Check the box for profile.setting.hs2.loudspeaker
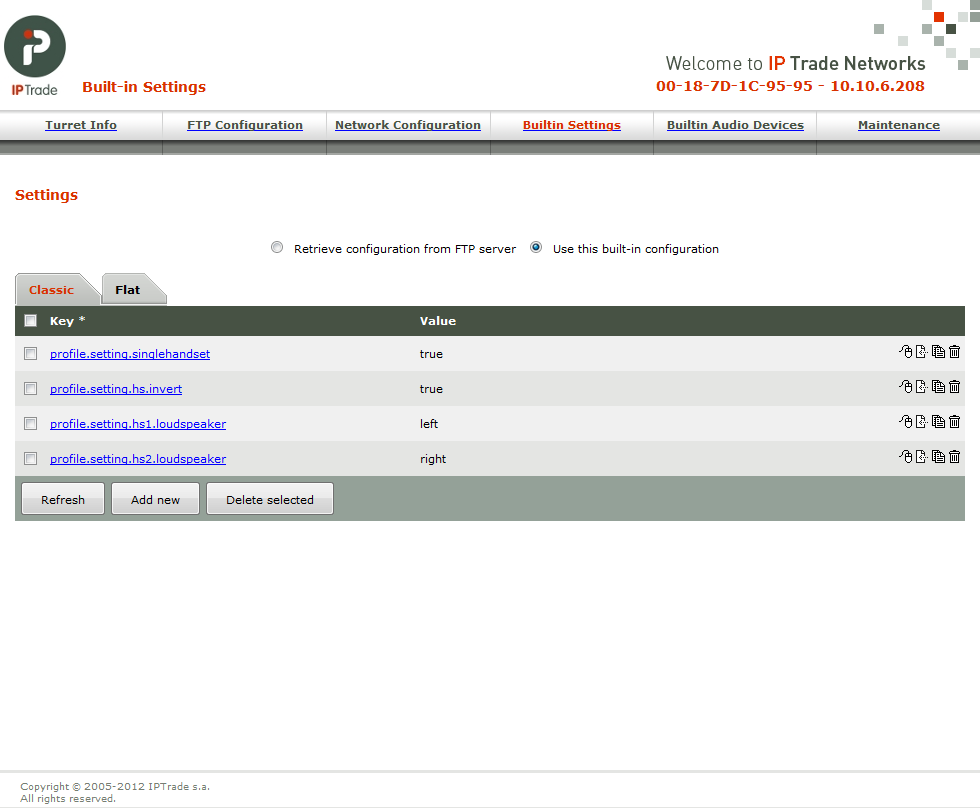The width and height of the screenshot is (980, 808). click(31, 459)
